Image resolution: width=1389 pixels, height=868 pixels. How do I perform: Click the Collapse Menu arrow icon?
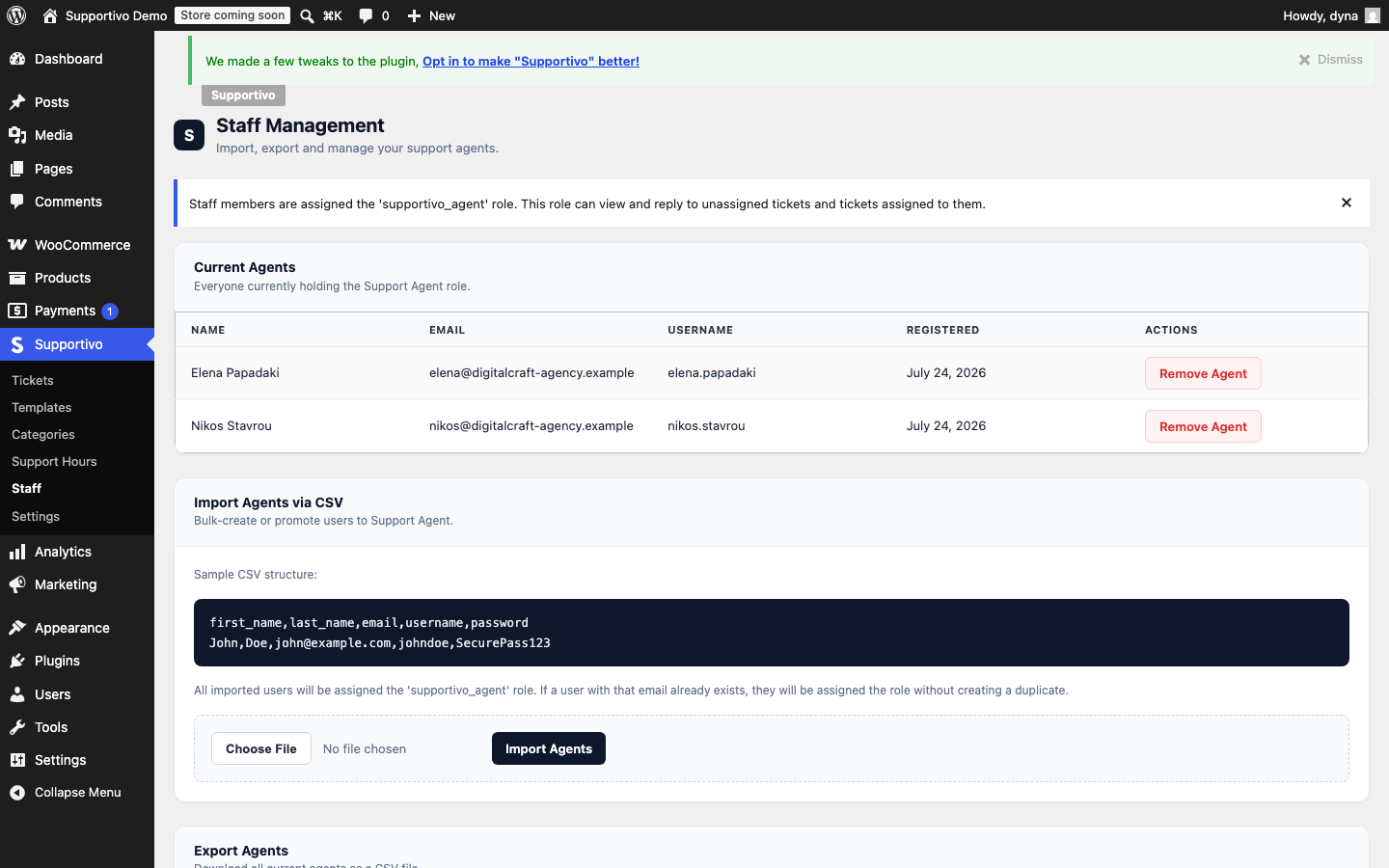point(17,793)
